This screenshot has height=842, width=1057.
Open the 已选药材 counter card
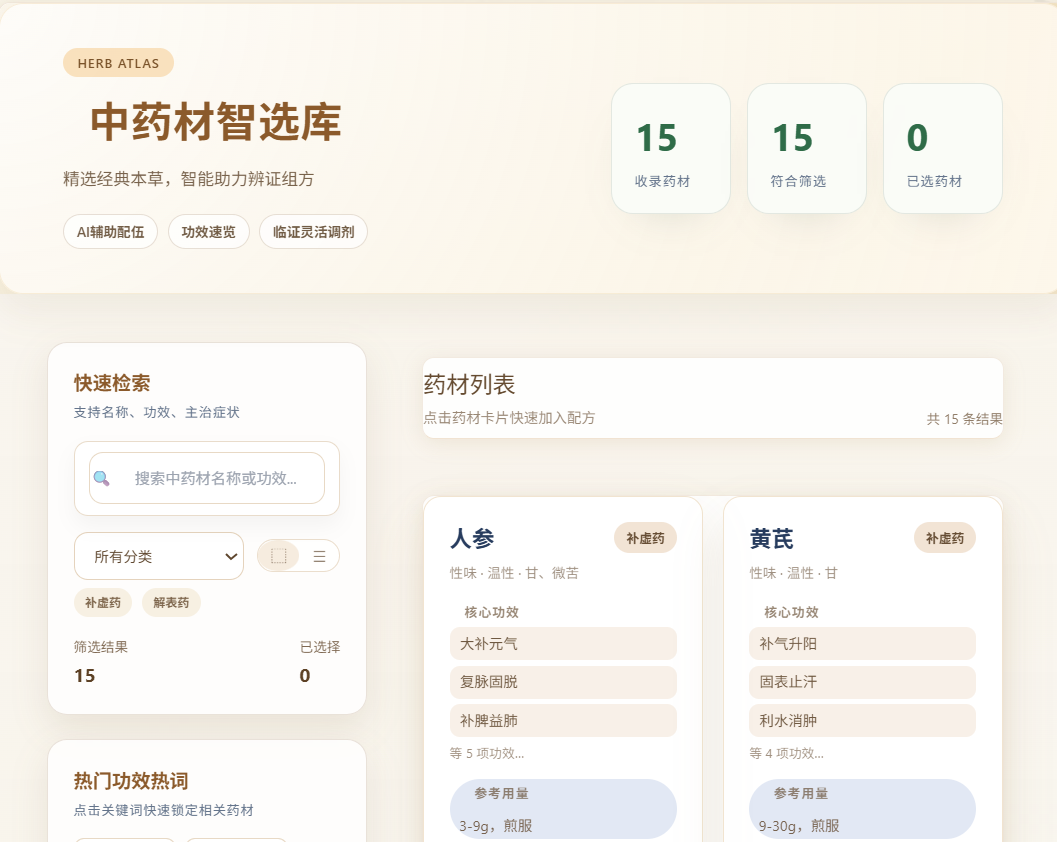[942, 148]
